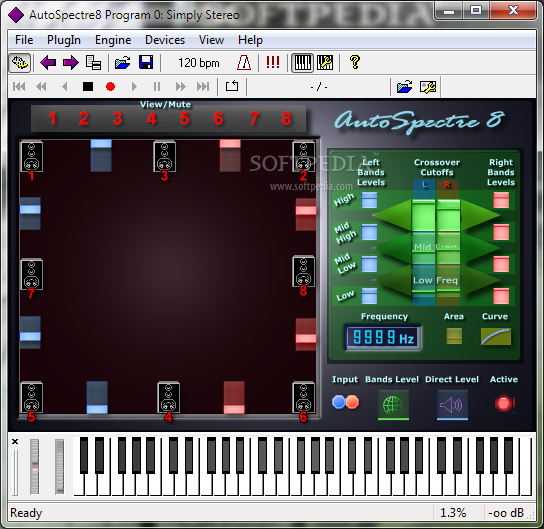Click the purple next program arrow
This screenshot has height=529, width=544.
pos(71,63)
